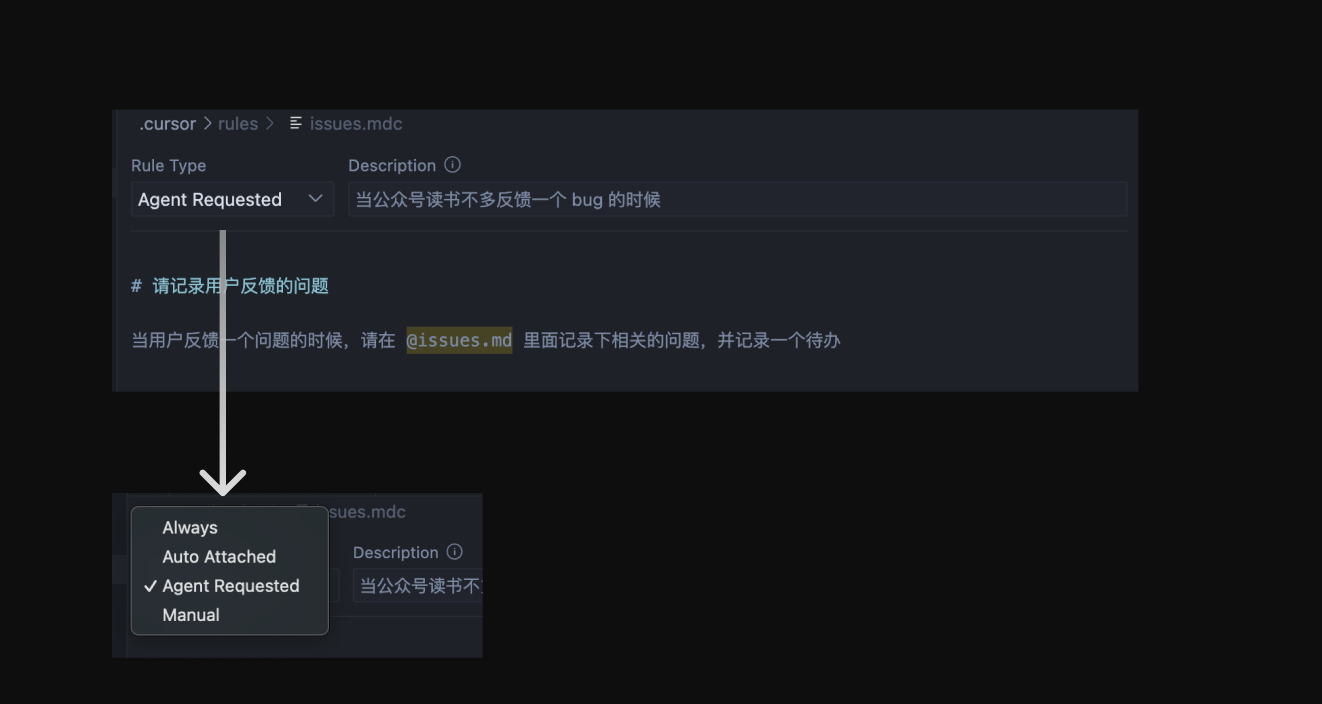Select issues.mdc in the upper breadcrumb
This screenshot has height=704, width=1322.
tap(356, 124)
